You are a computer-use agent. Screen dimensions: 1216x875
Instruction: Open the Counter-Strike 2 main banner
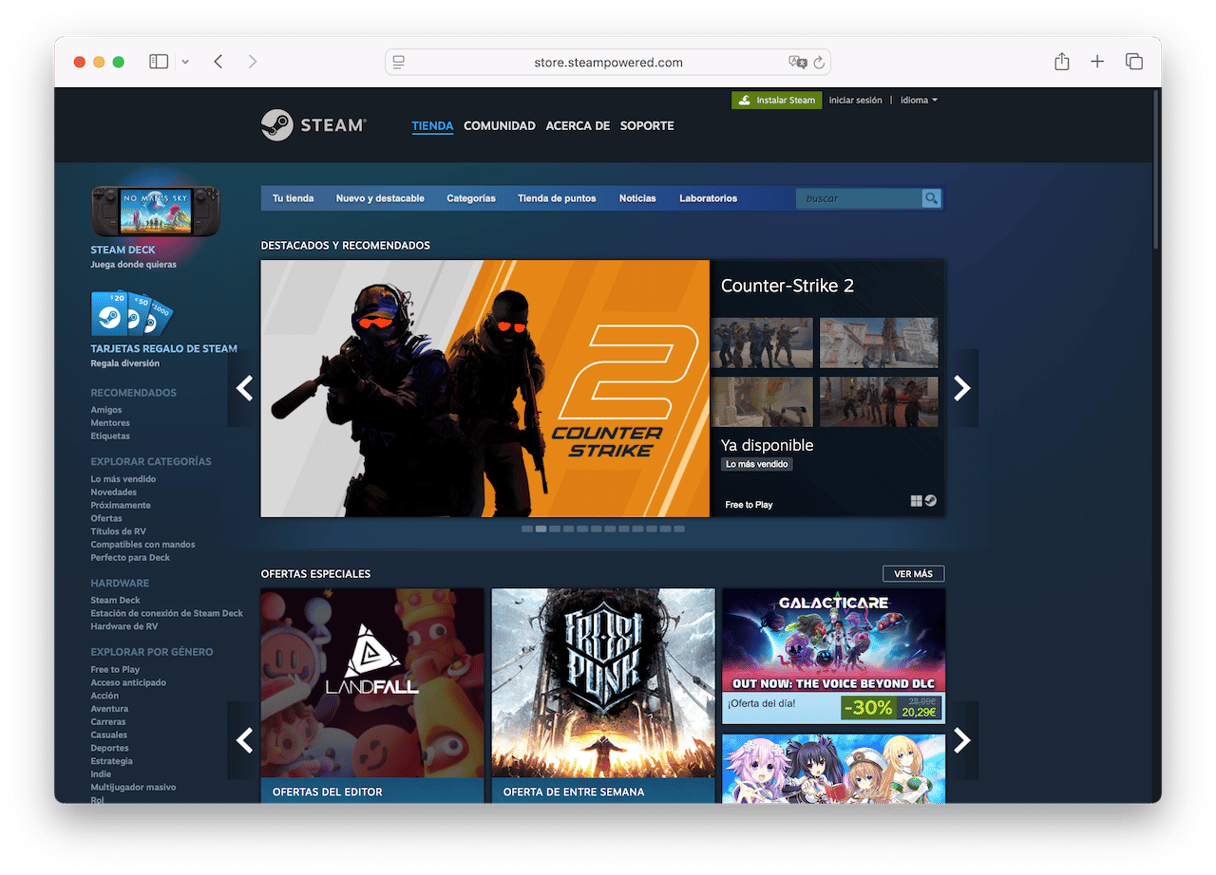pyautogui.click(x=485, y=388)
